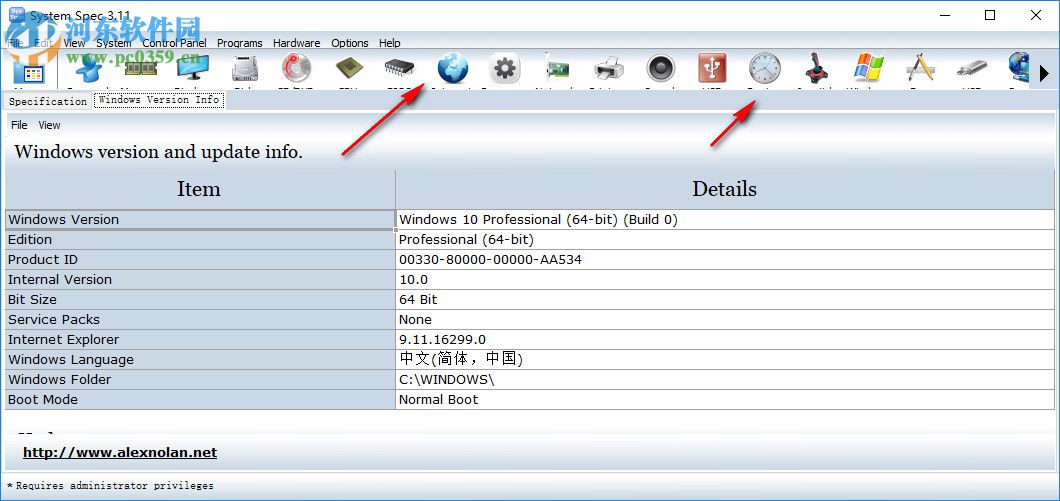
Task: Click the System Spec title bar icon
Action: click(x=16, y=15)
